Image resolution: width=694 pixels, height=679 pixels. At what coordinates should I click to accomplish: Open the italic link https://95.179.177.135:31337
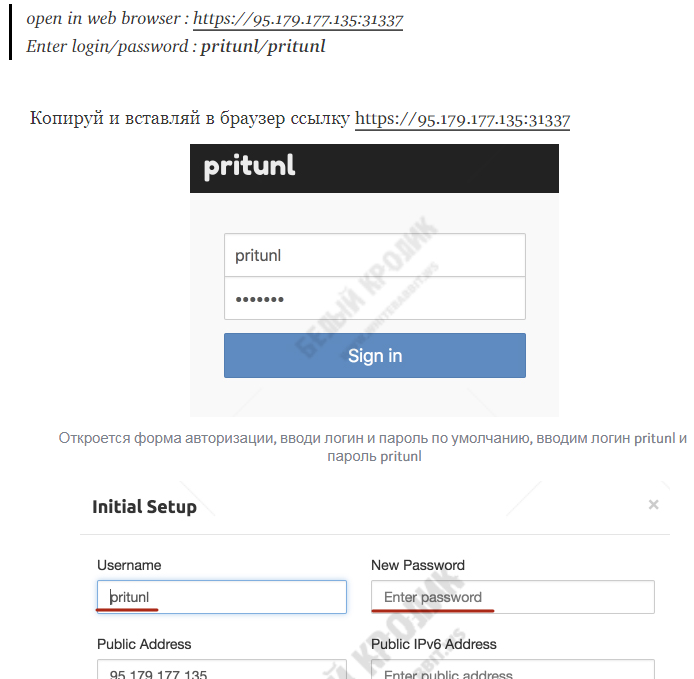click(298, 19)
